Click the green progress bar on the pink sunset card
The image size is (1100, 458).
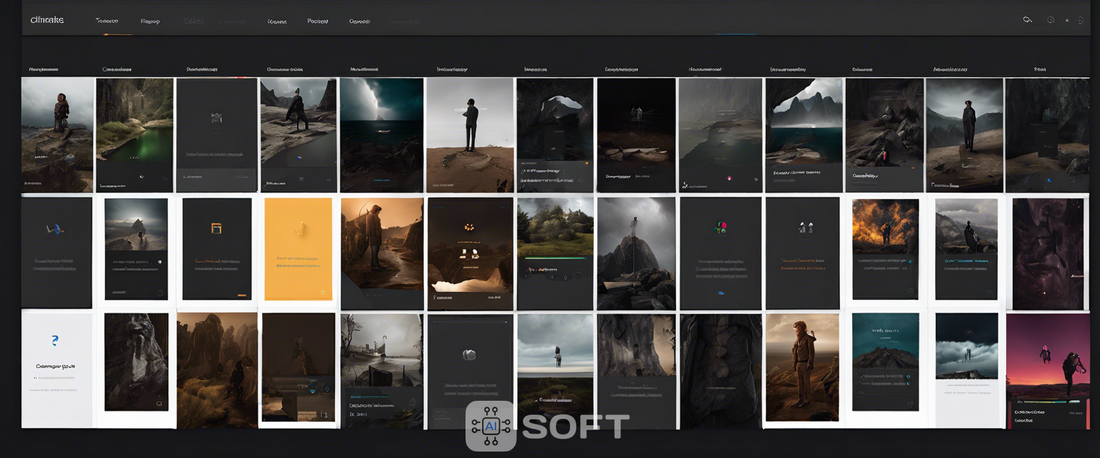1046,402
